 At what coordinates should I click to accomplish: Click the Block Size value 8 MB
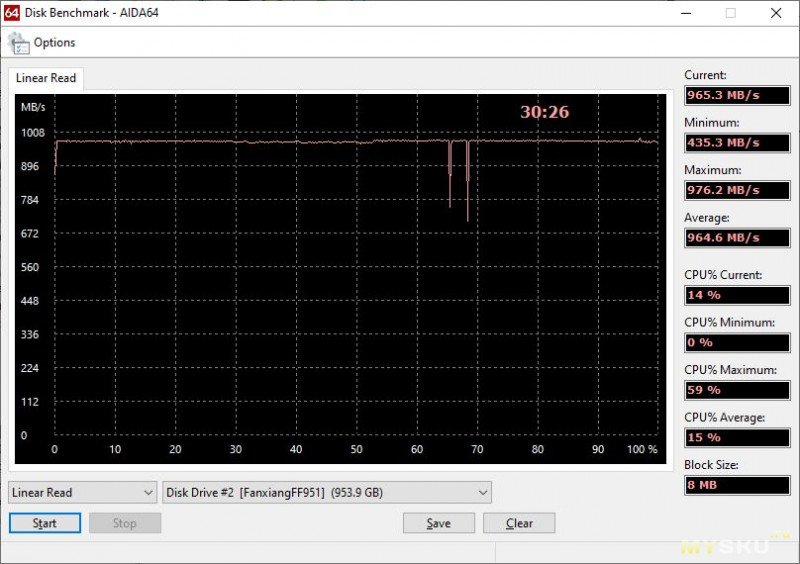737,485
